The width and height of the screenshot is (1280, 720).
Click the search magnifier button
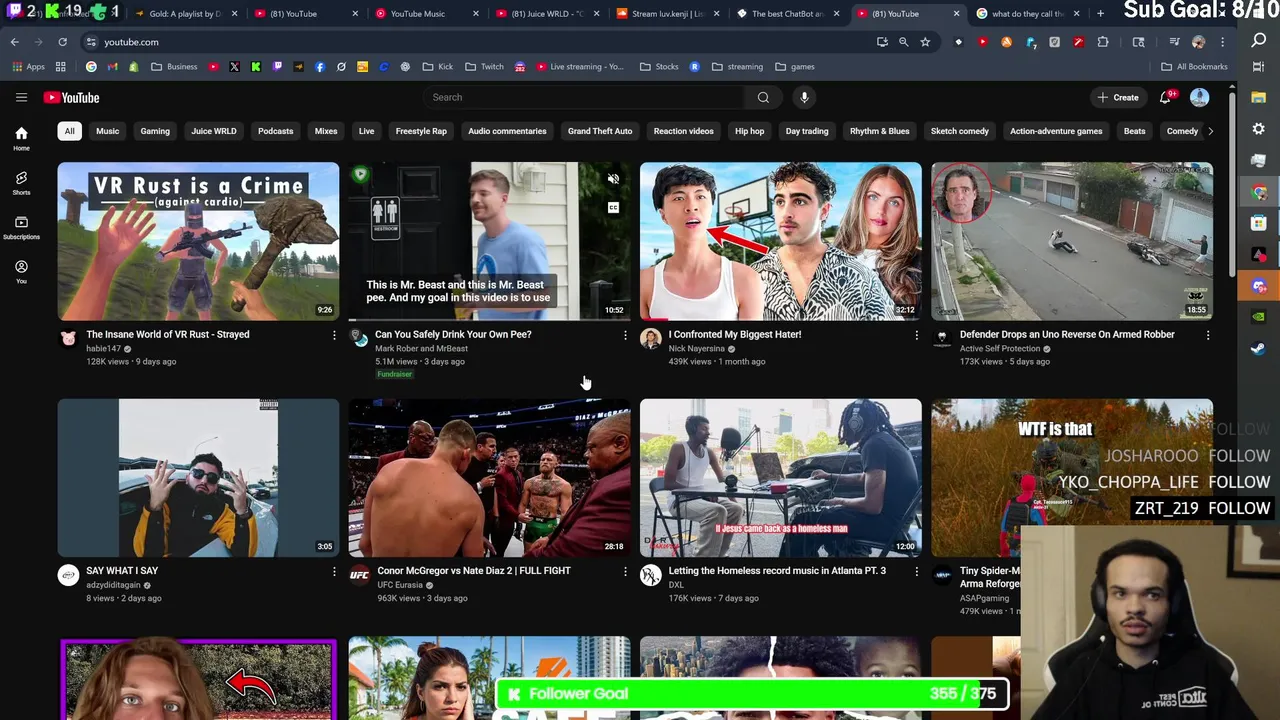[x=763, y=97]
